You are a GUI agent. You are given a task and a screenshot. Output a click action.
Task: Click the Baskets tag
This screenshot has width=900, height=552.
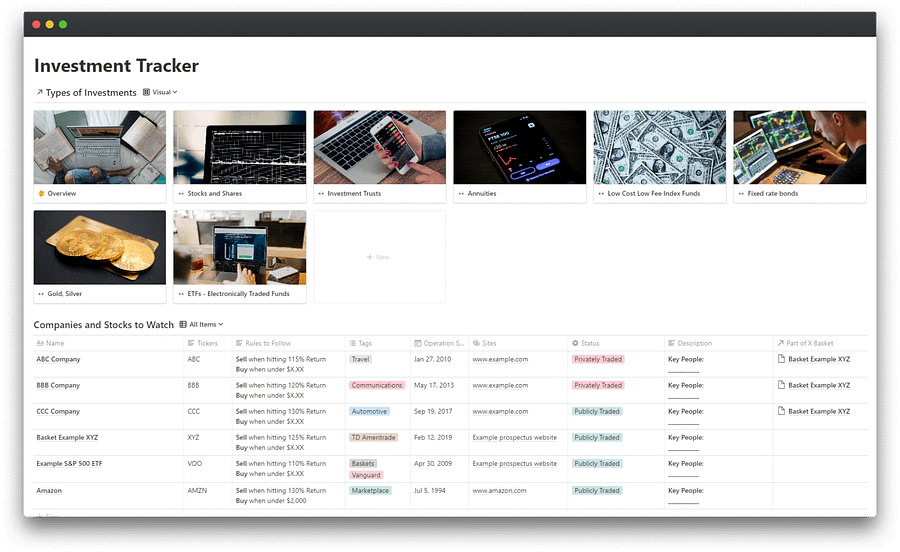[x=363, y=464]
